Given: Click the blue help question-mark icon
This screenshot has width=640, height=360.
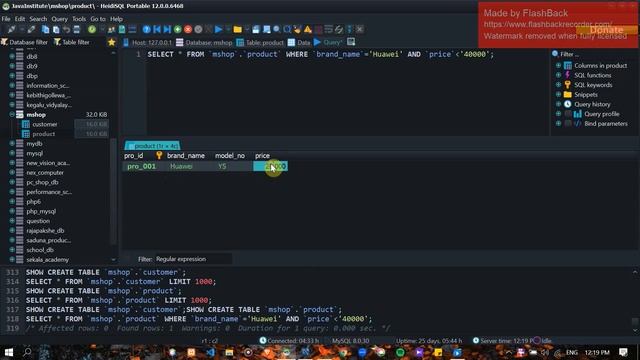Looking at the screenshot, I should tap(147, 29).
